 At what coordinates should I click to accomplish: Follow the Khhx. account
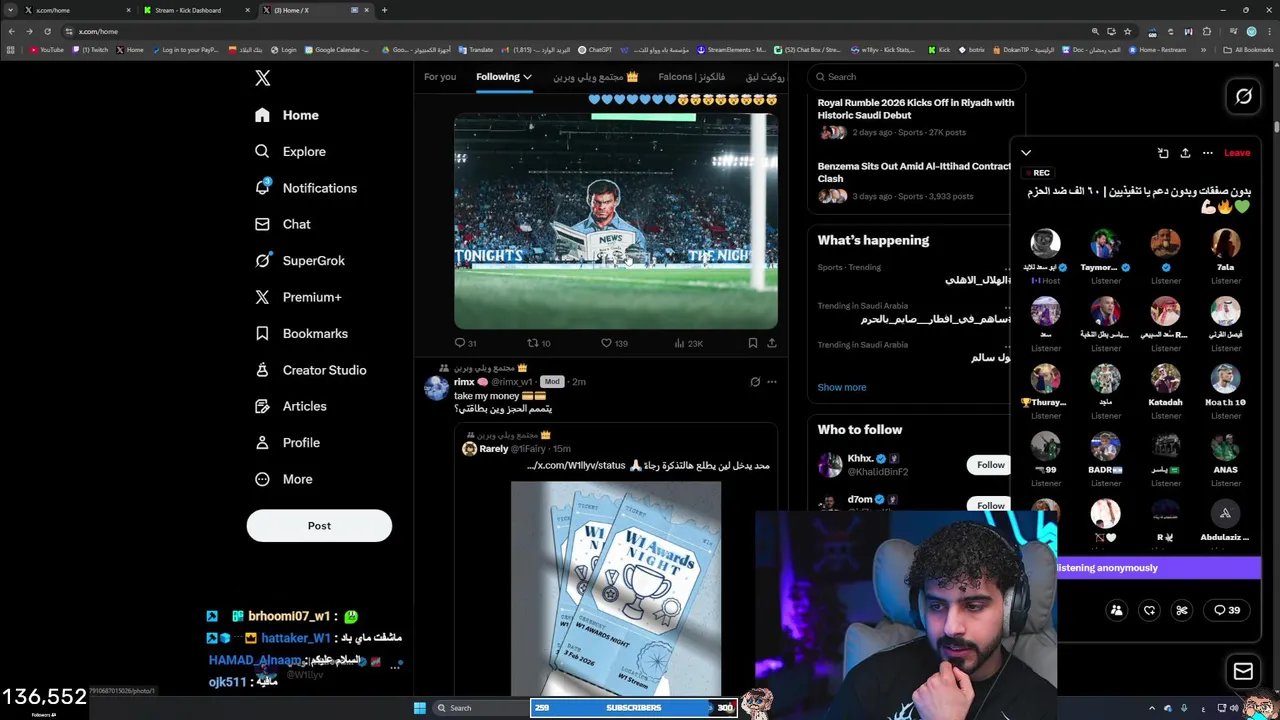coord(990,465)
